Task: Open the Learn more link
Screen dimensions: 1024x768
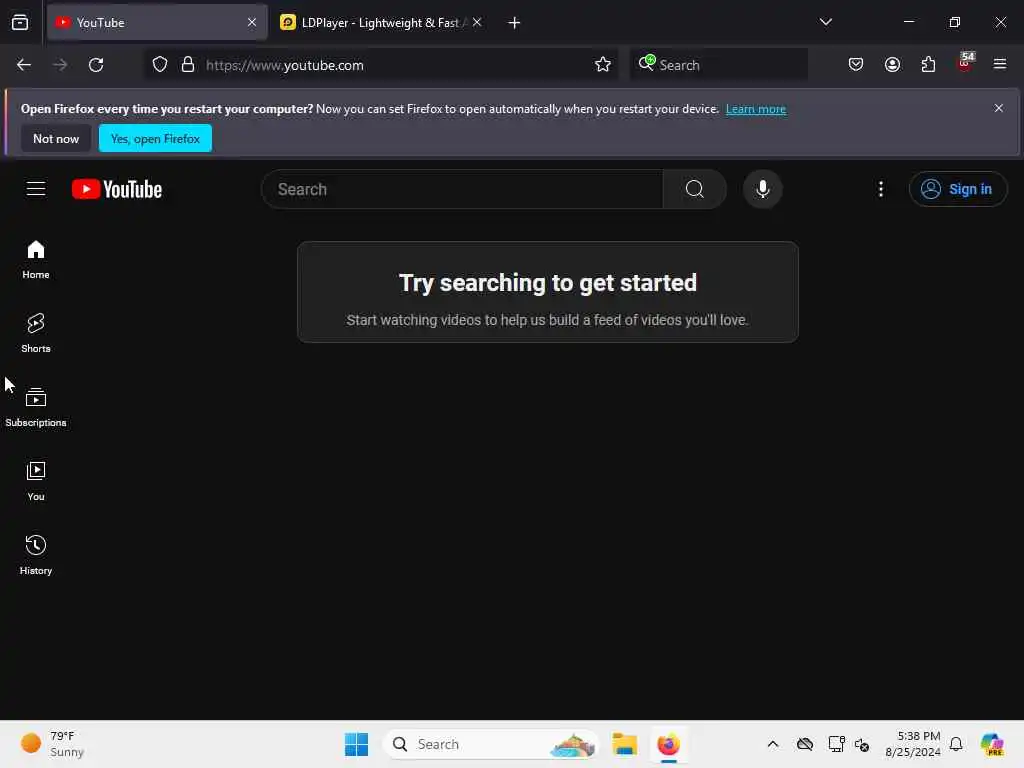Action: [756, 109]
